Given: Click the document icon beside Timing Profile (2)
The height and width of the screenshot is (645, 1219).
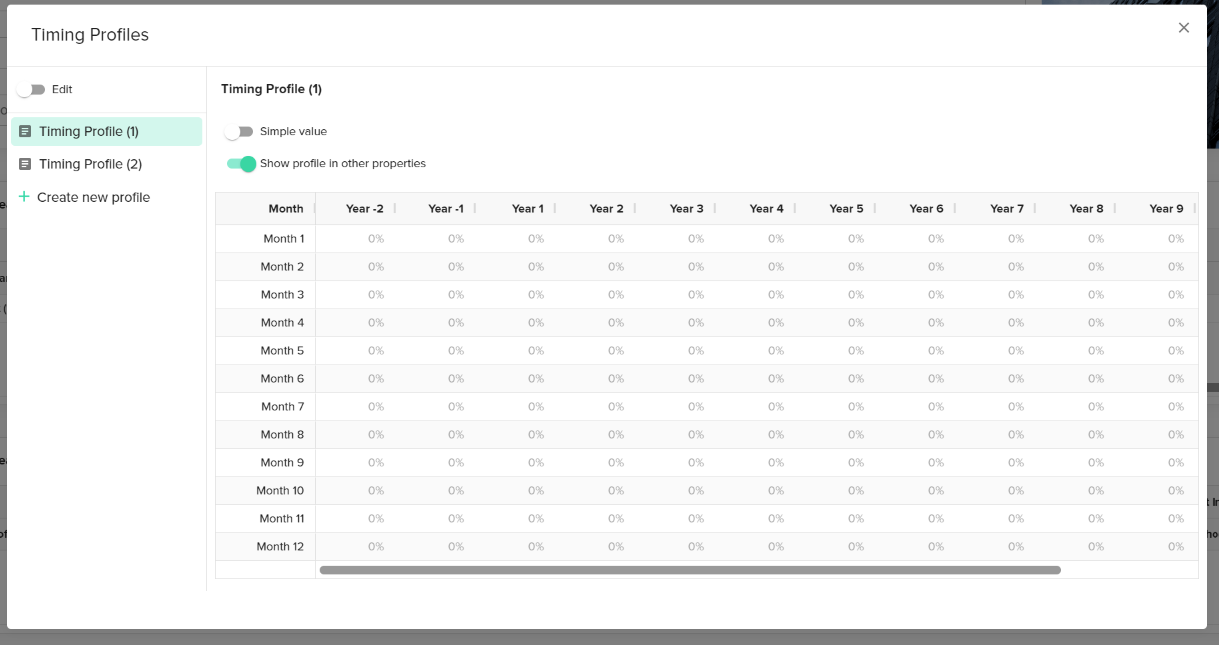Looking at the screenshot, I should coord(25,164).
